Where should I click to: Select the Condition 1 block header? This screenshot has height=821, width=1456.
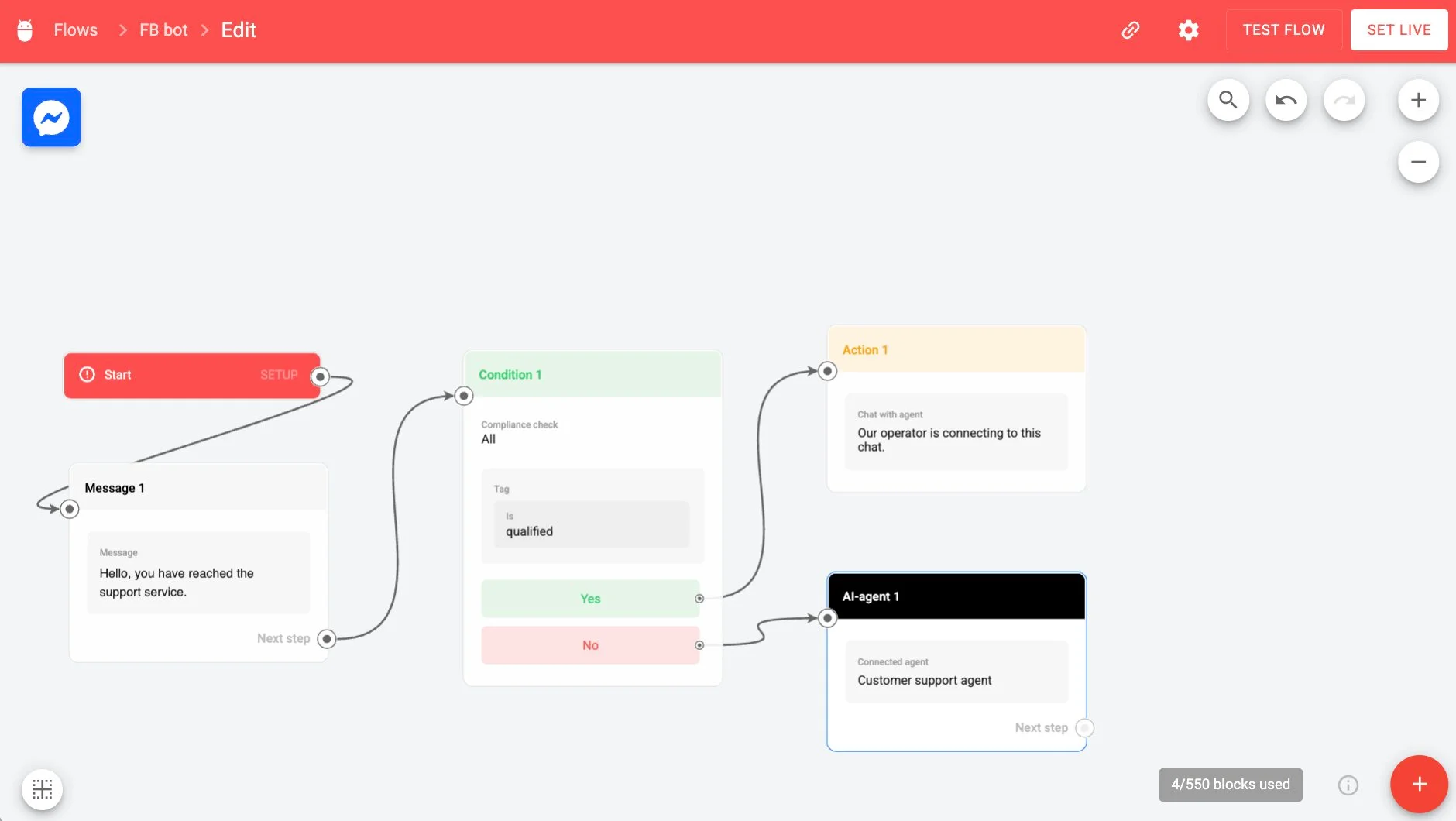[x=592, y=374]
